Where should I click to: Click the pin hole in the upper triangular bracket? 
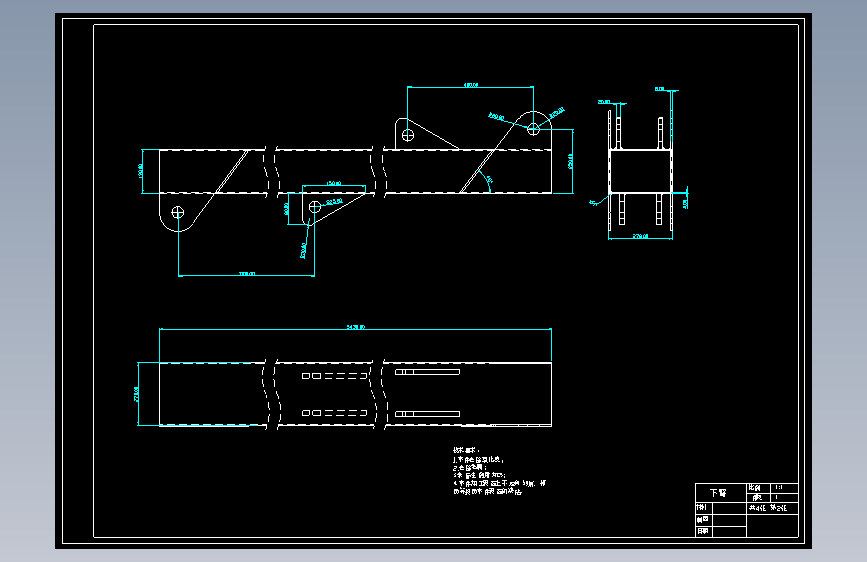click(408, 135)
